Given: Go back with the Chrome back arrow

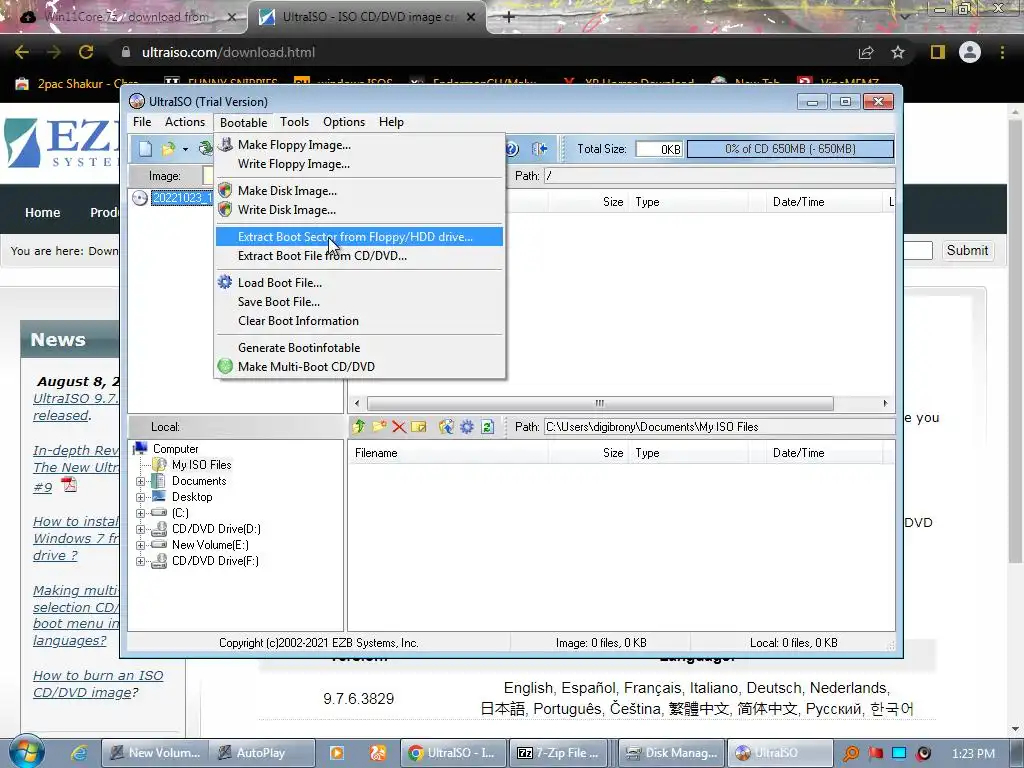Looking at the screenshot, I should 22,52.
